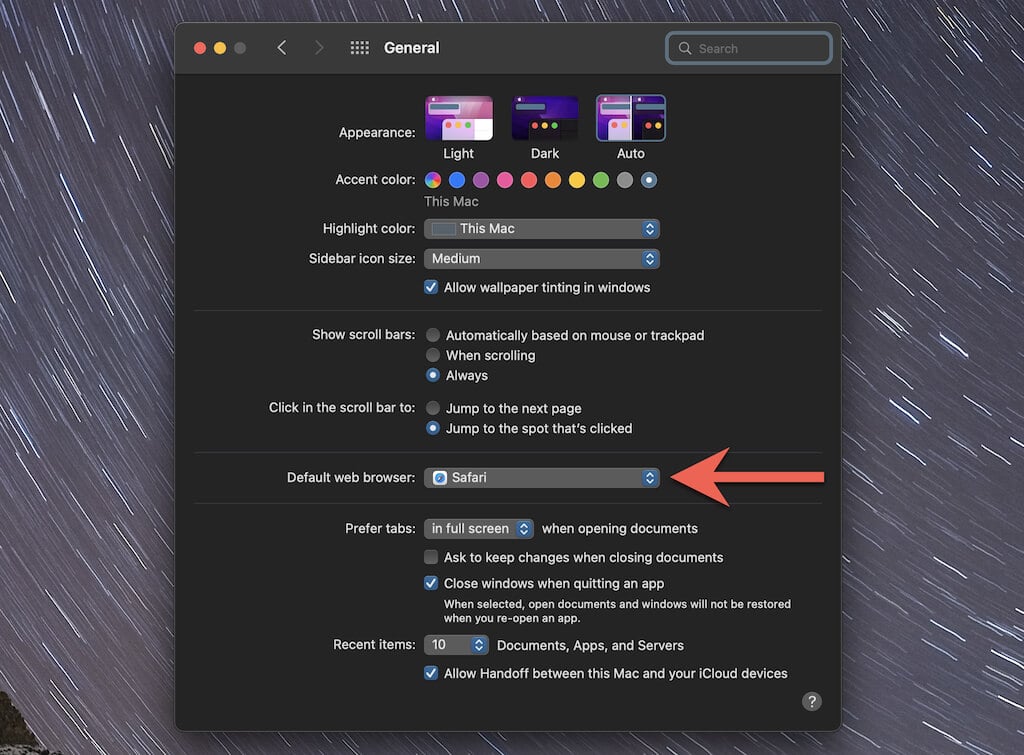The width and height of the screenshot is (1024, 755).
Task: Choose the blue accent color
Action: pyautogui.click(x=457, y=180)
